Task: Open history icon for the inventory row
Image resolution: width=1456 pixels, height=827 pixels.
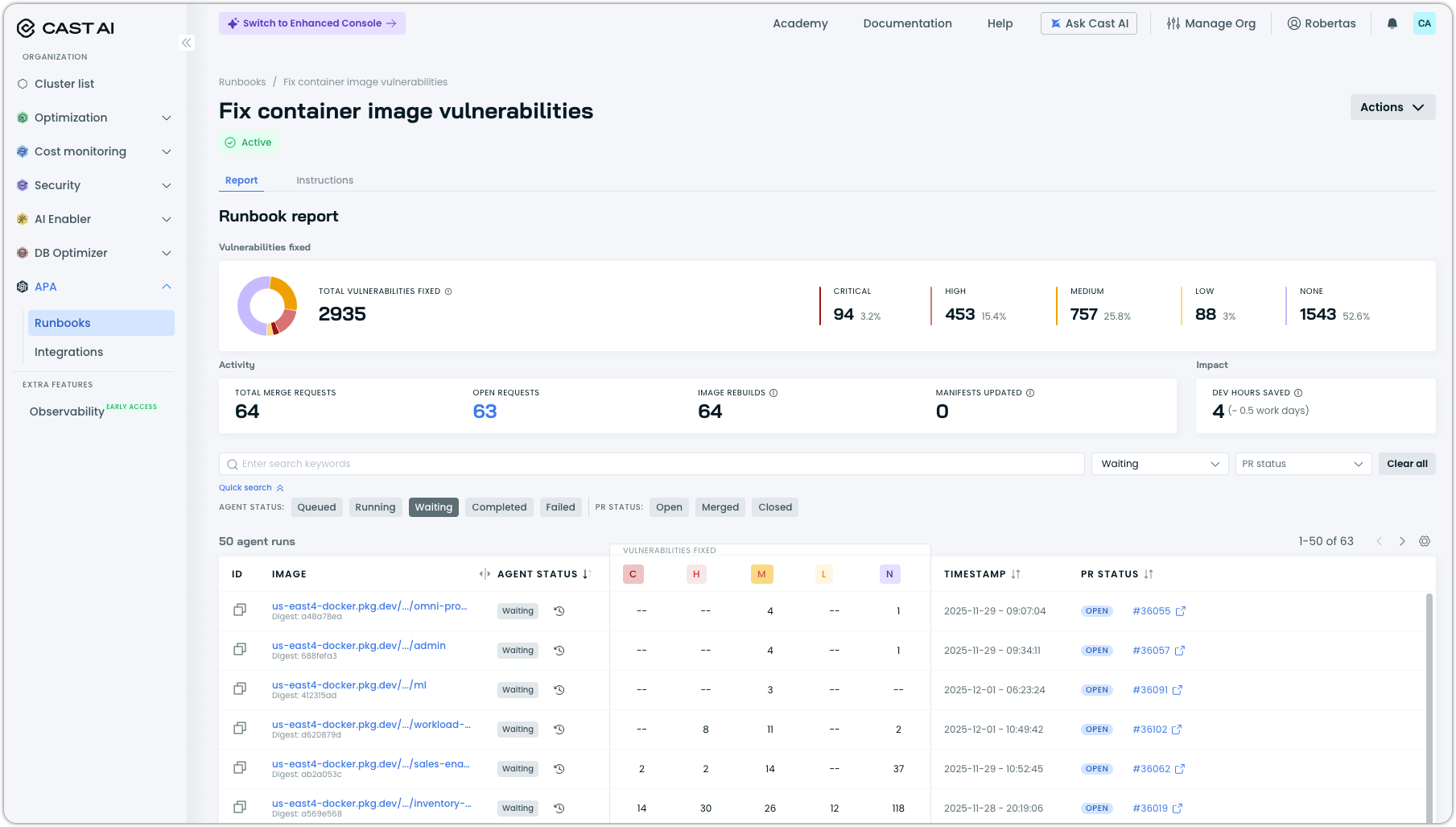Action: [559, 808]
